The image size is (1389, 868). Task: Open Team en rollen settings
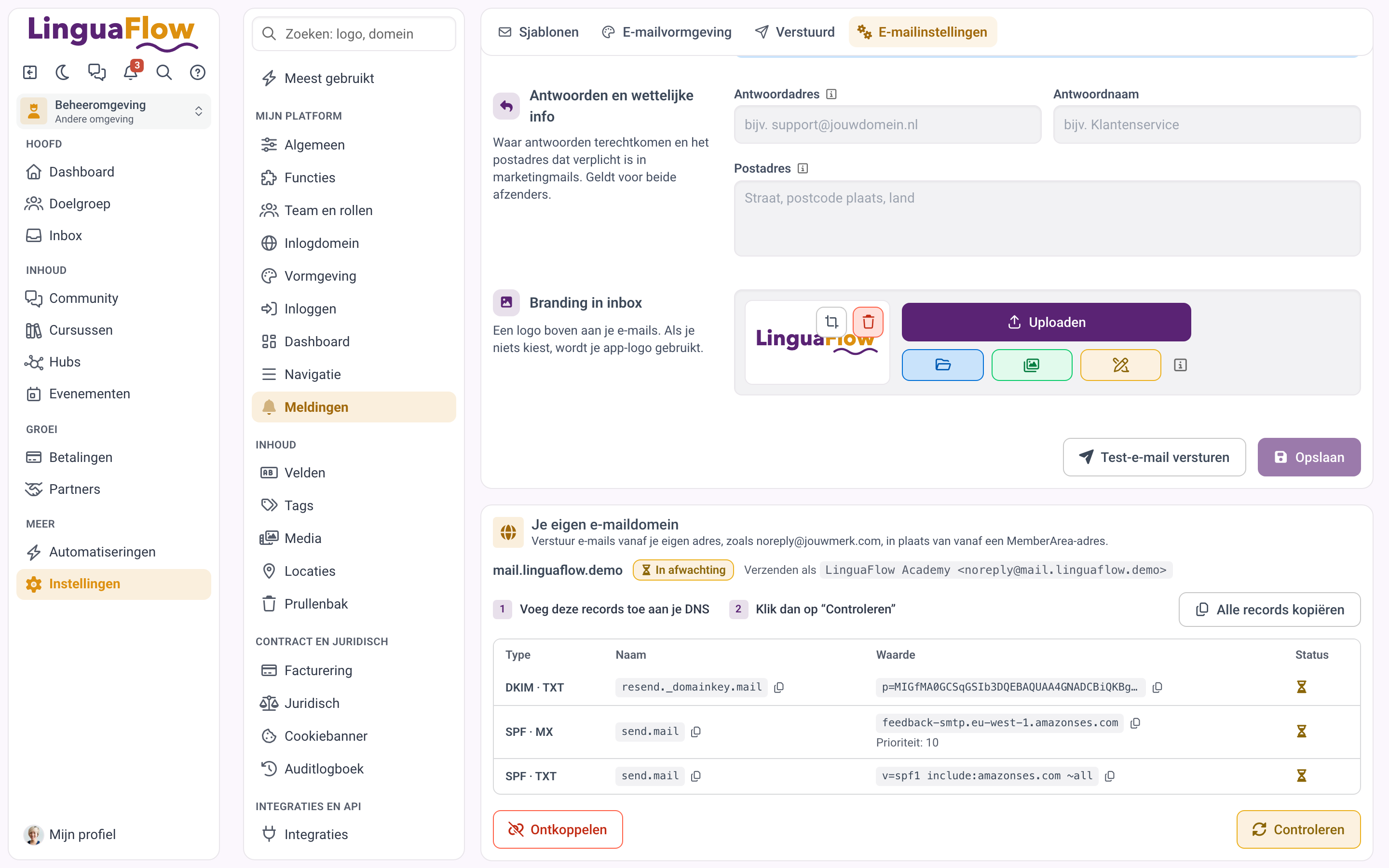(354, 210)
